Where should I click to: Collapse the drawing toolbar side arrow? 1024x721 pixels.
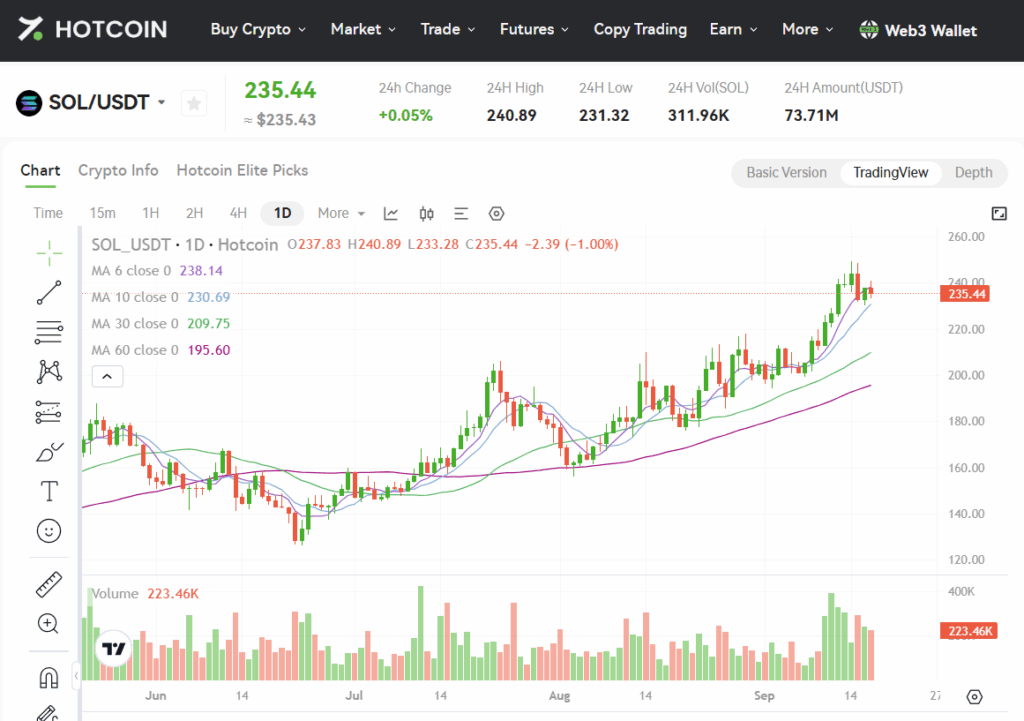76,676
